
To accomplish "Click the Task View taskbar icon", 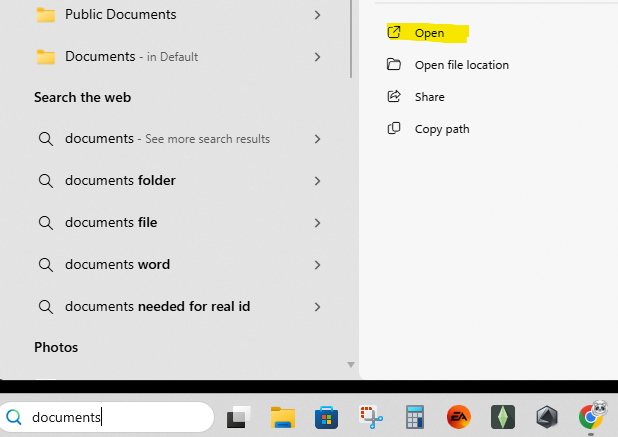I will (239, 417).
